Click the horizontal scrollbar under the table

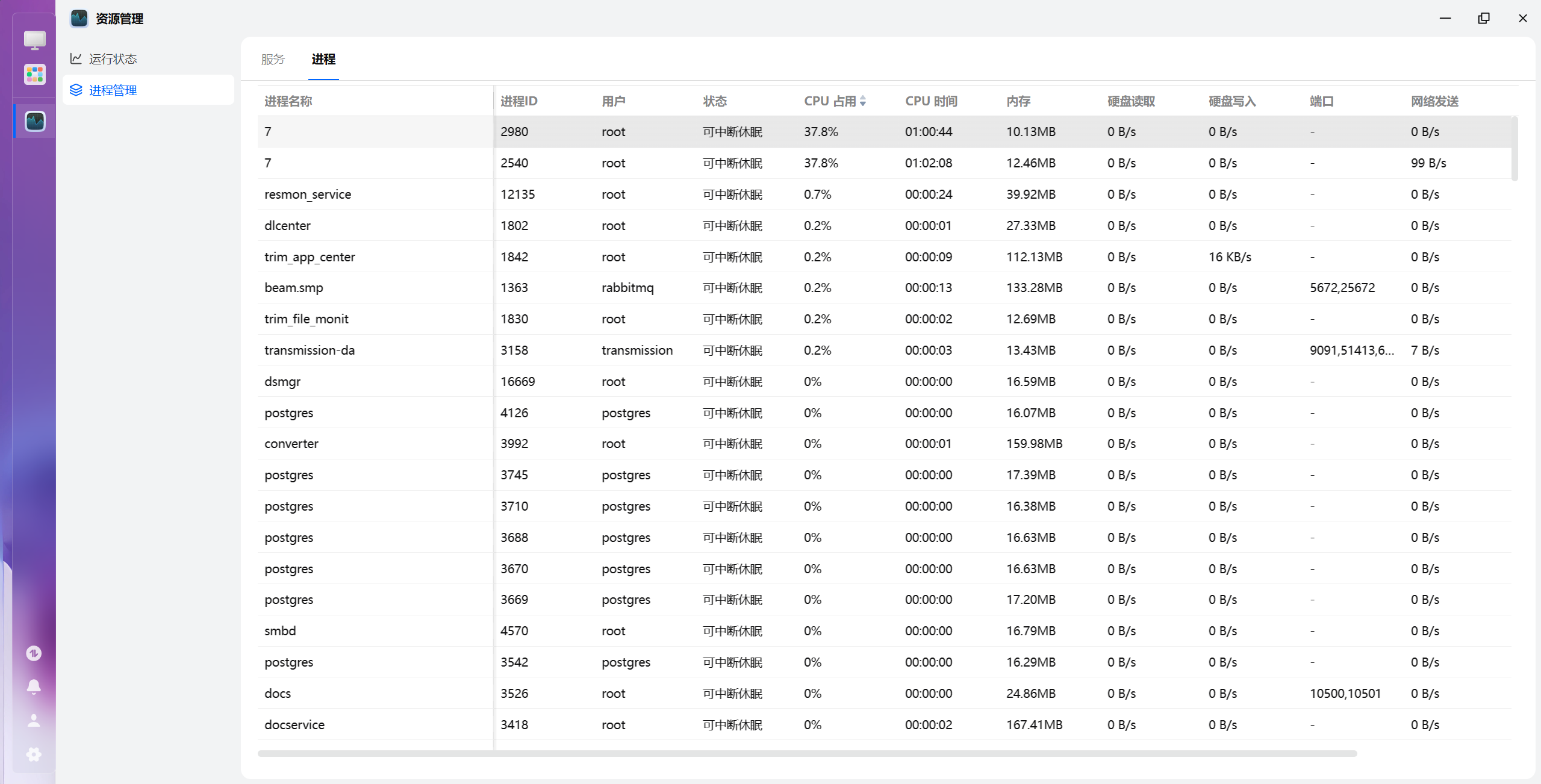point(807,753)
